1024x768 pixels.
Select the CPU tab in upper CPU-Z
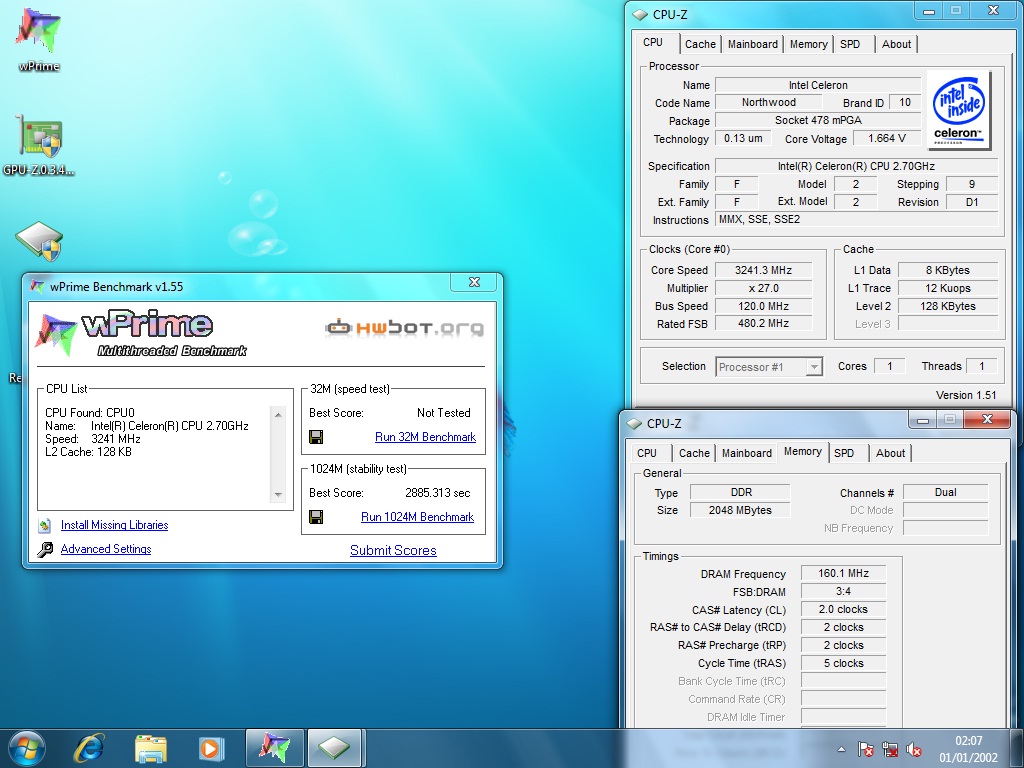653,42
